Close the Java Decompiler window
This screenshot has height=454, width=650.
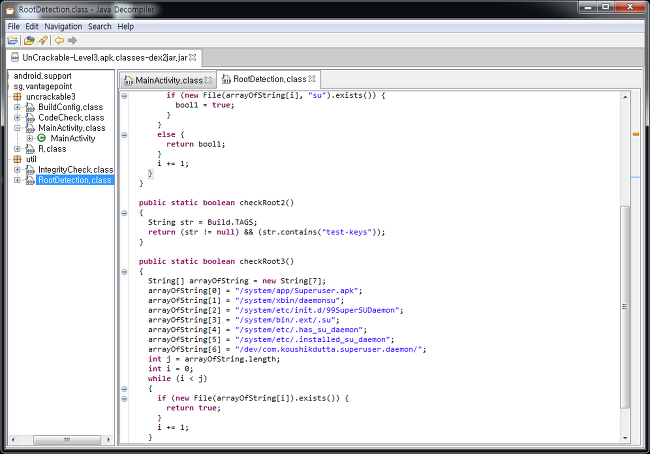point(630,7)
